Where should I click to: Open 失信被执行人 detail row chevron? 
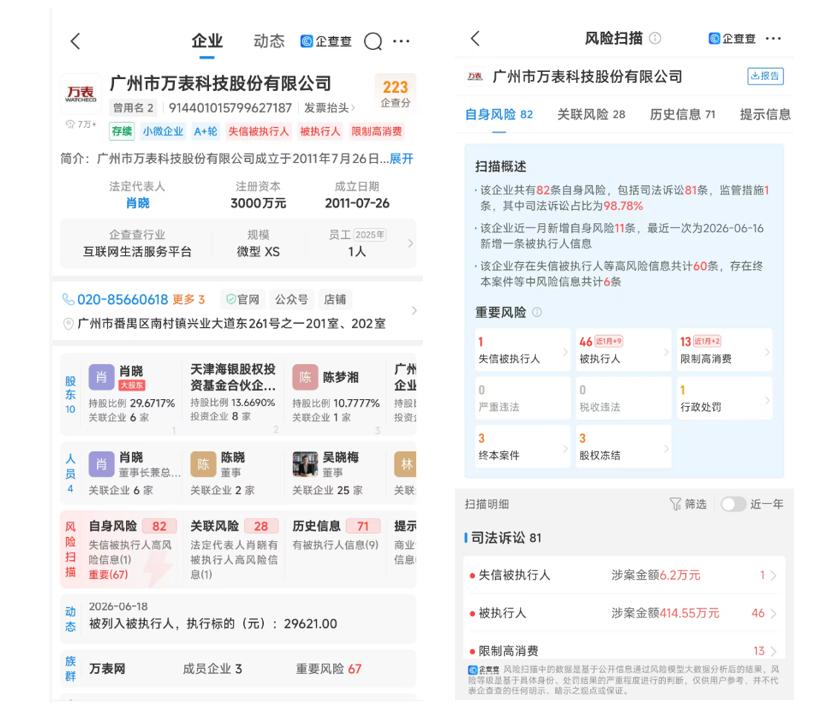point(774,575)
